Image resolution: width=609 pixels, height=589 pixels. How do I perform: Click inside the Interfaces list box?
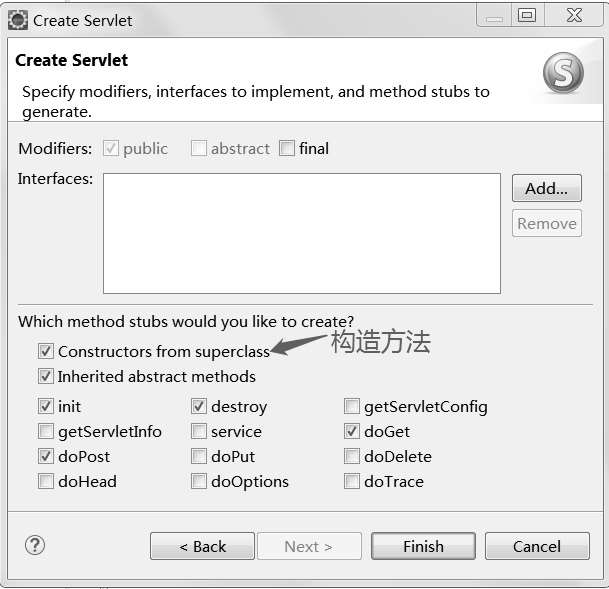[301, 233]
